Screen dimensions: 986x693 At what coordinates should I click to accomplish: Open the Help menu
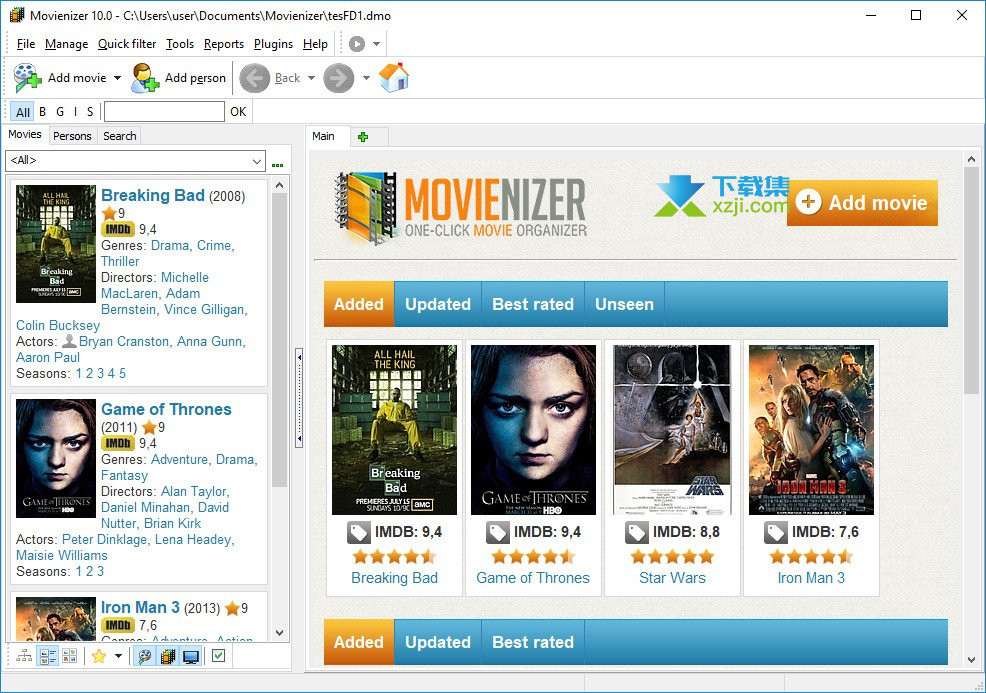click(x=315, y=44)
